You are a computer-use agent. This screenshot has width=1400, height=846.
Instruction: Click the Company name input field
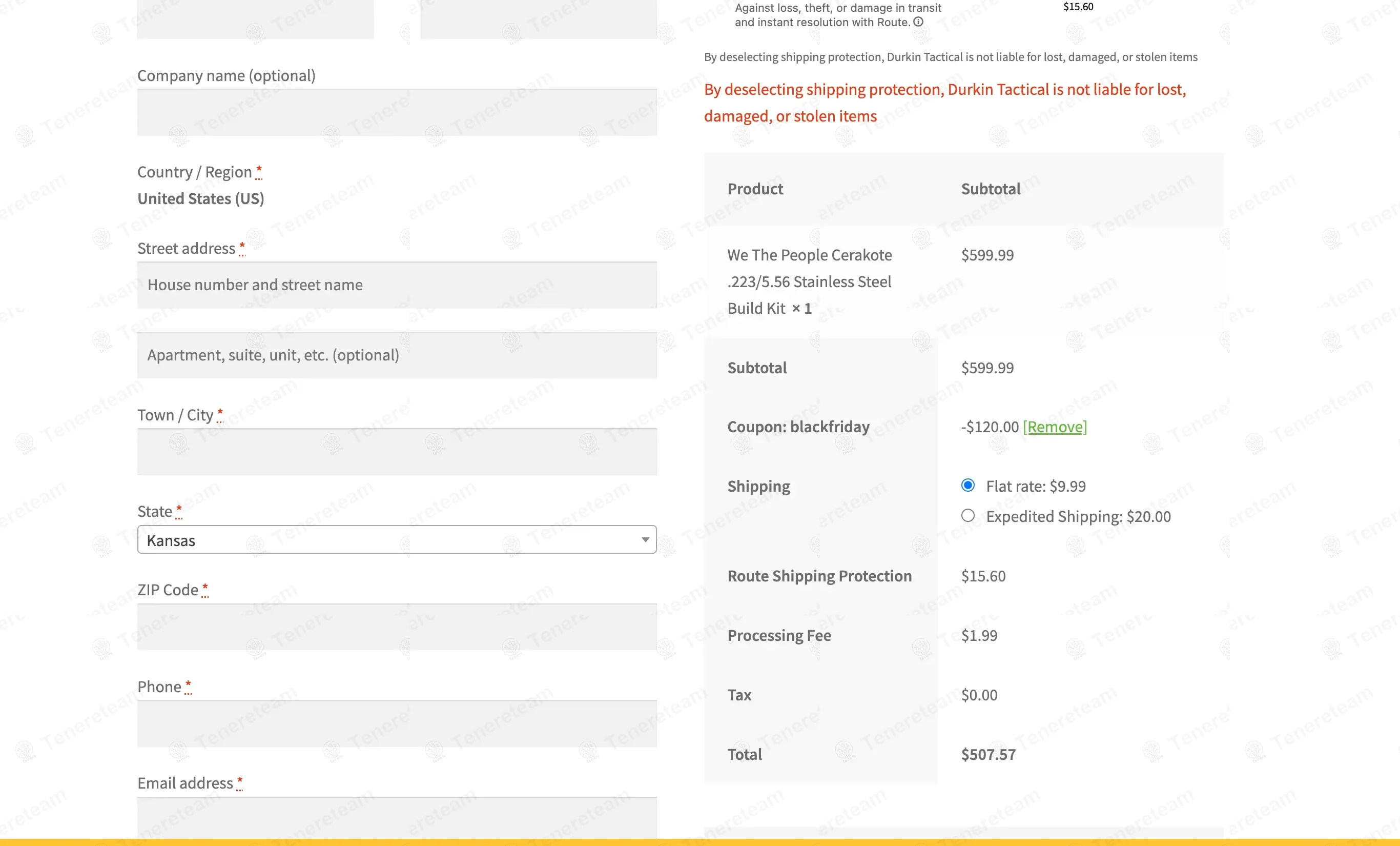[396, 113]
